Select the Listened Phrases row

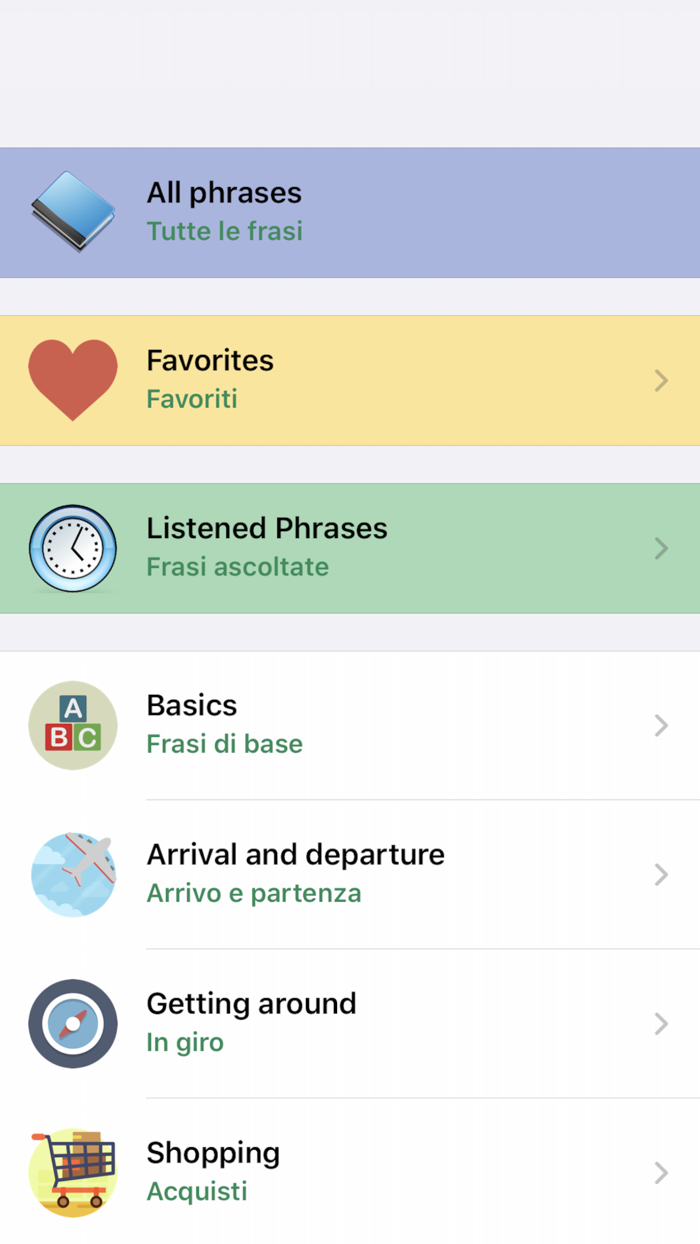pyautogui.click(x=350, y=548)
